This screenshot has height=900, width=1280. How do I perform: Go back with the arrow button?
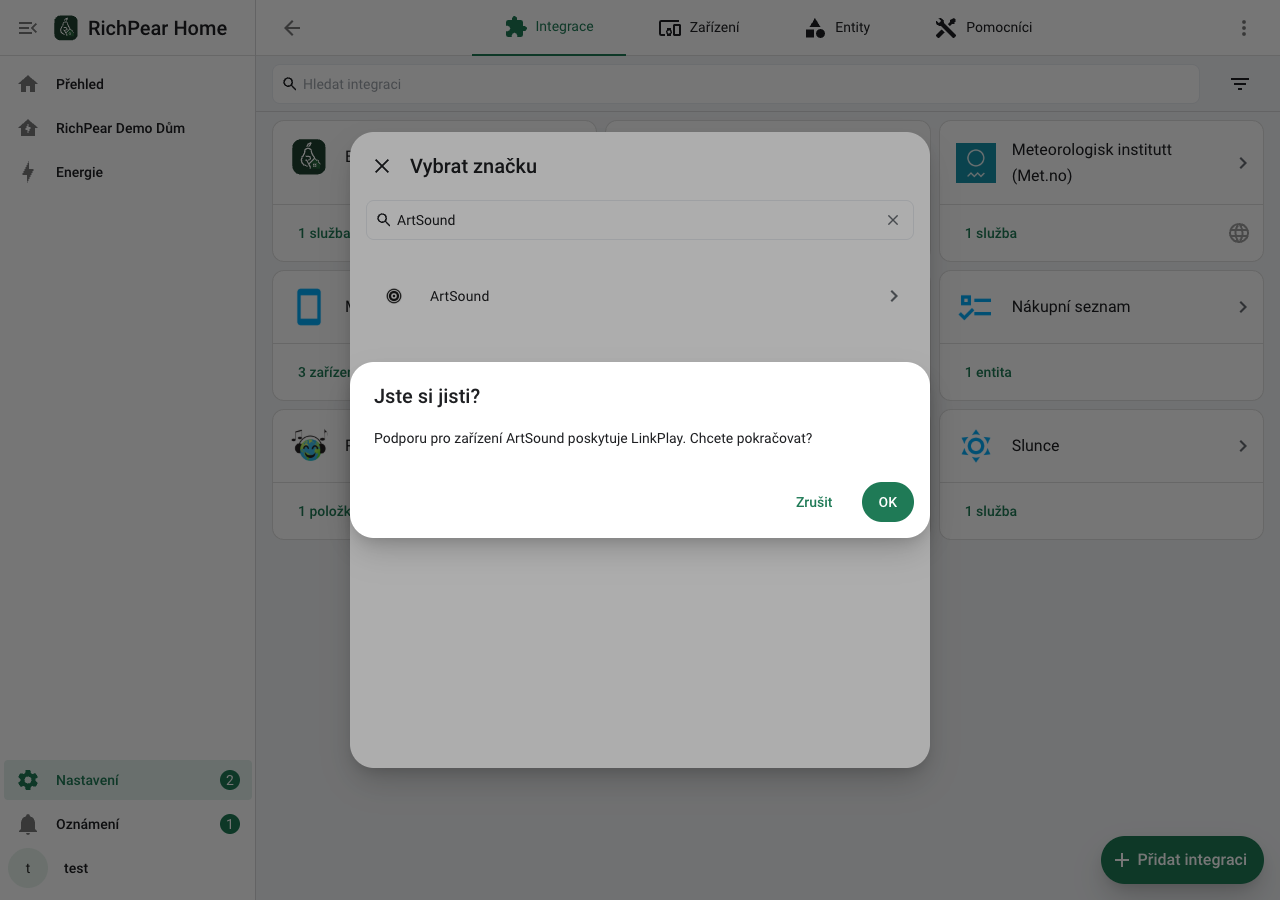pyautogui.click(x=292, y=28)
